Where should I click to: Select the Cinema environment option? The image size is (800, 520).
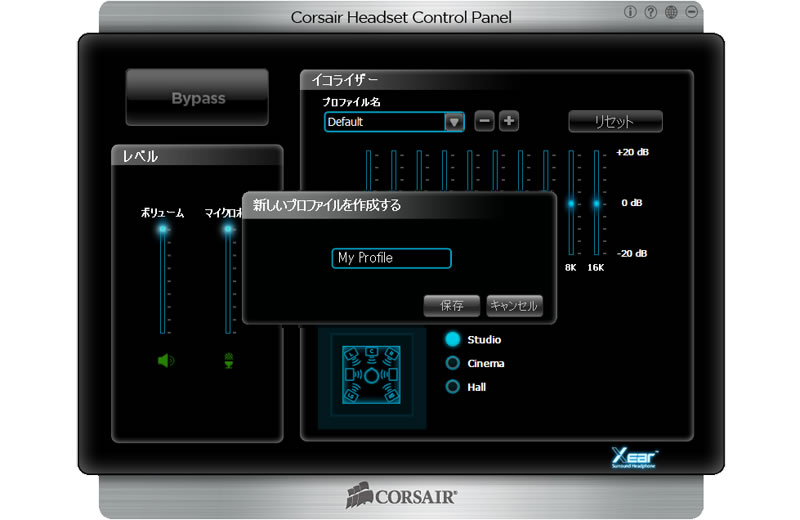[x=474, y=363]
